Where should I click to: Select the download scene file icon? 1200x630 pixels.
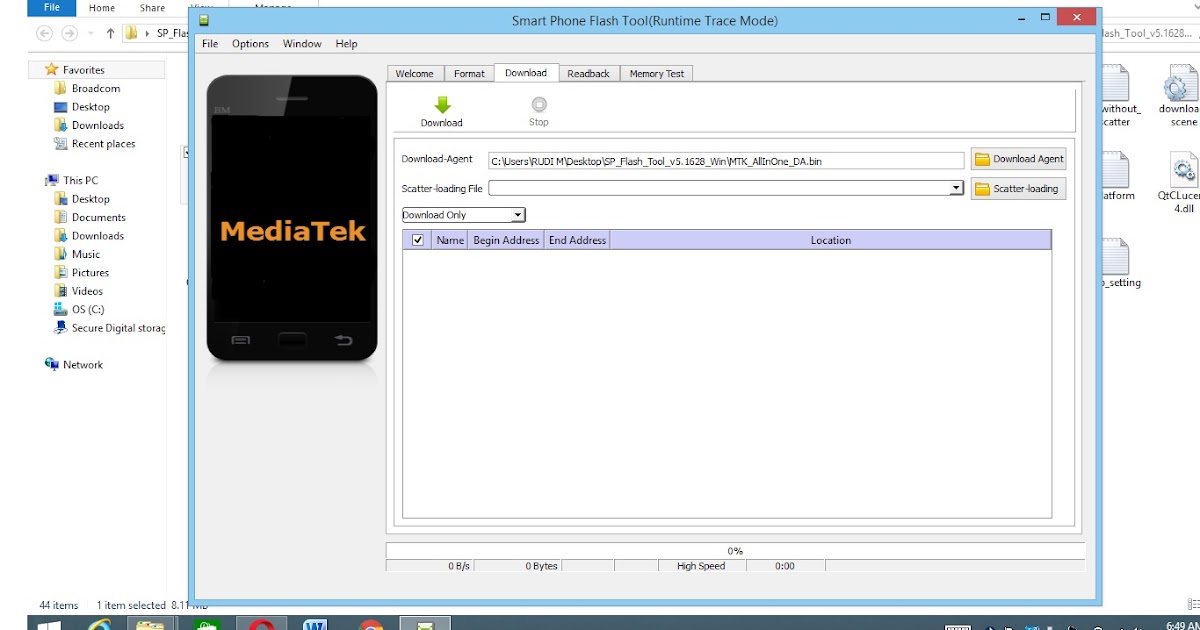tap(1182, 84)
